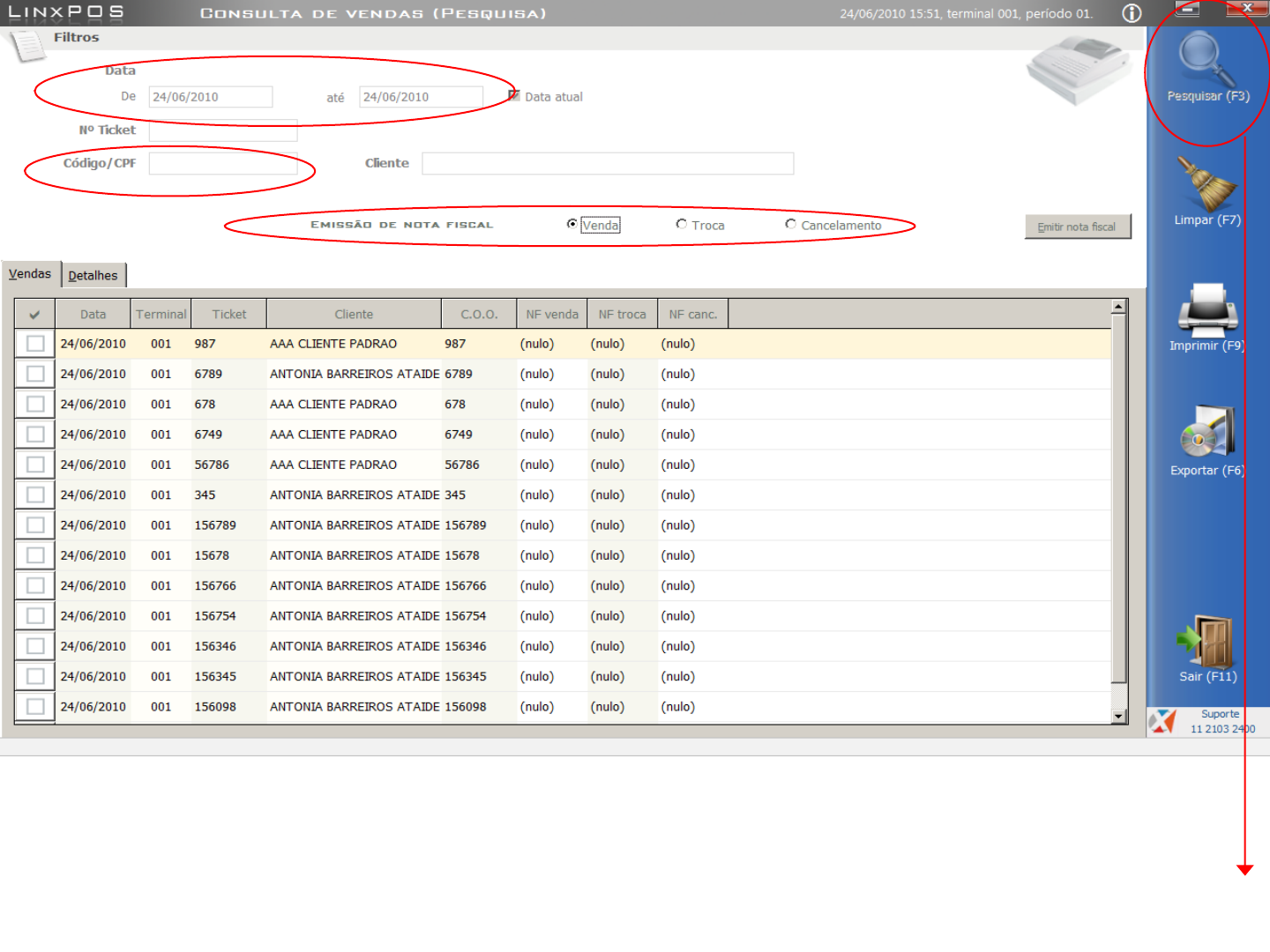Click the Sair (F11) door icon
1270x952 pixels.
coord(1206,641)
